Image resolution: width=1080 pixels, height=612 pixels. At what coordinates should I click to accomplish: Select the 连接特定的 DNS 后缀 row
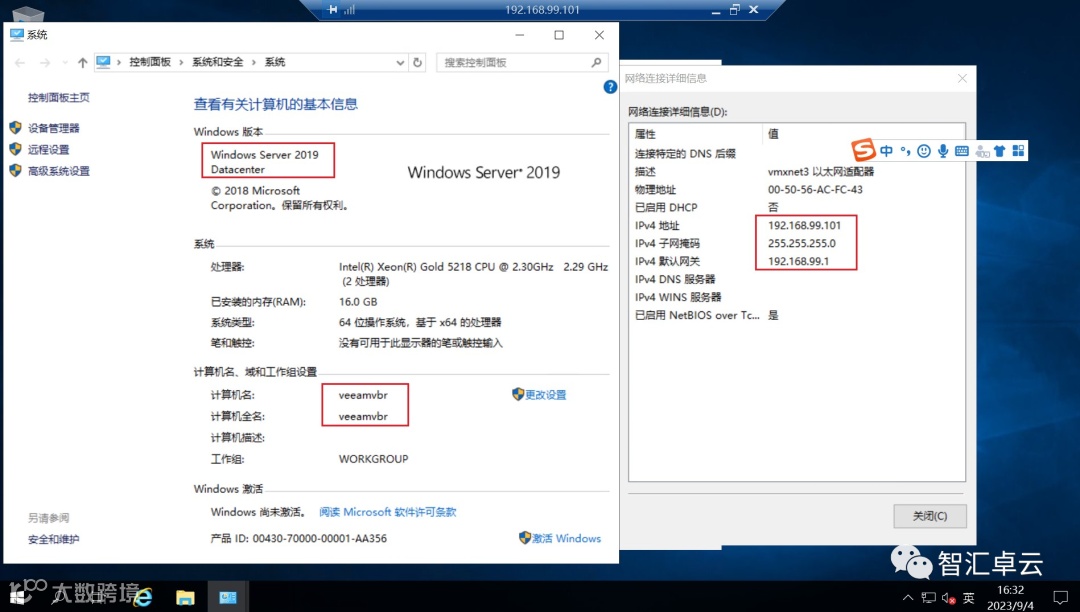coord(797,154)
